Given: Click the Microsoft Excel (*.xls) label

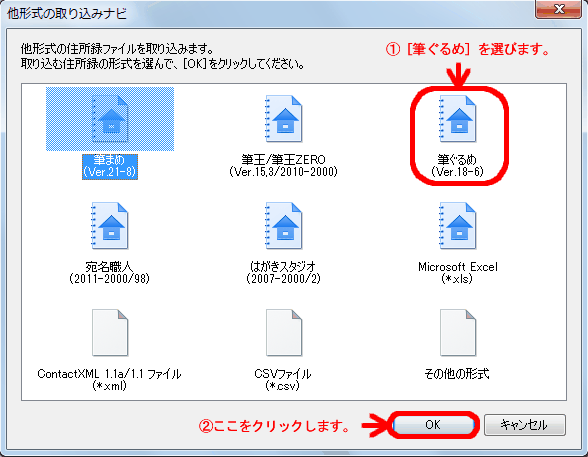Looking at the screenshot, I should coord(458,273).
